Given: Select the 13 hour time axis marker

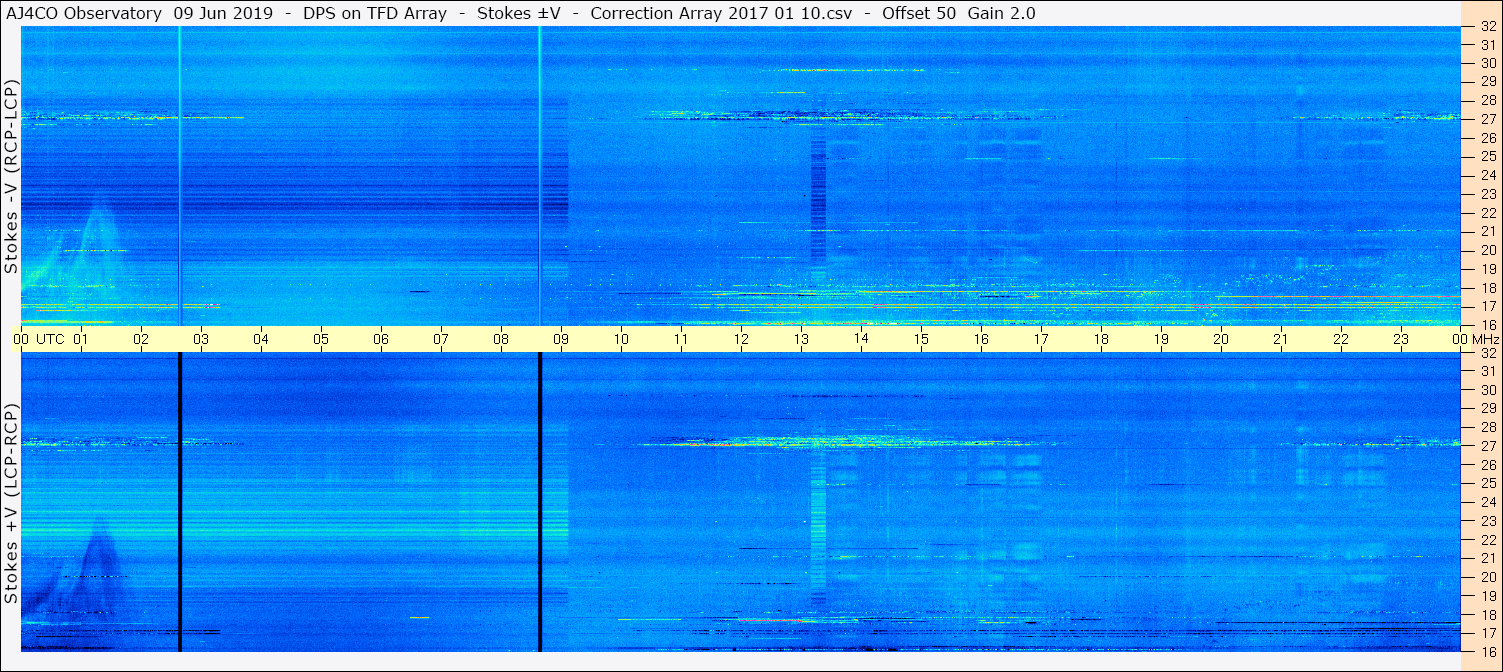Looking at the screenshot, I should 801,339.
